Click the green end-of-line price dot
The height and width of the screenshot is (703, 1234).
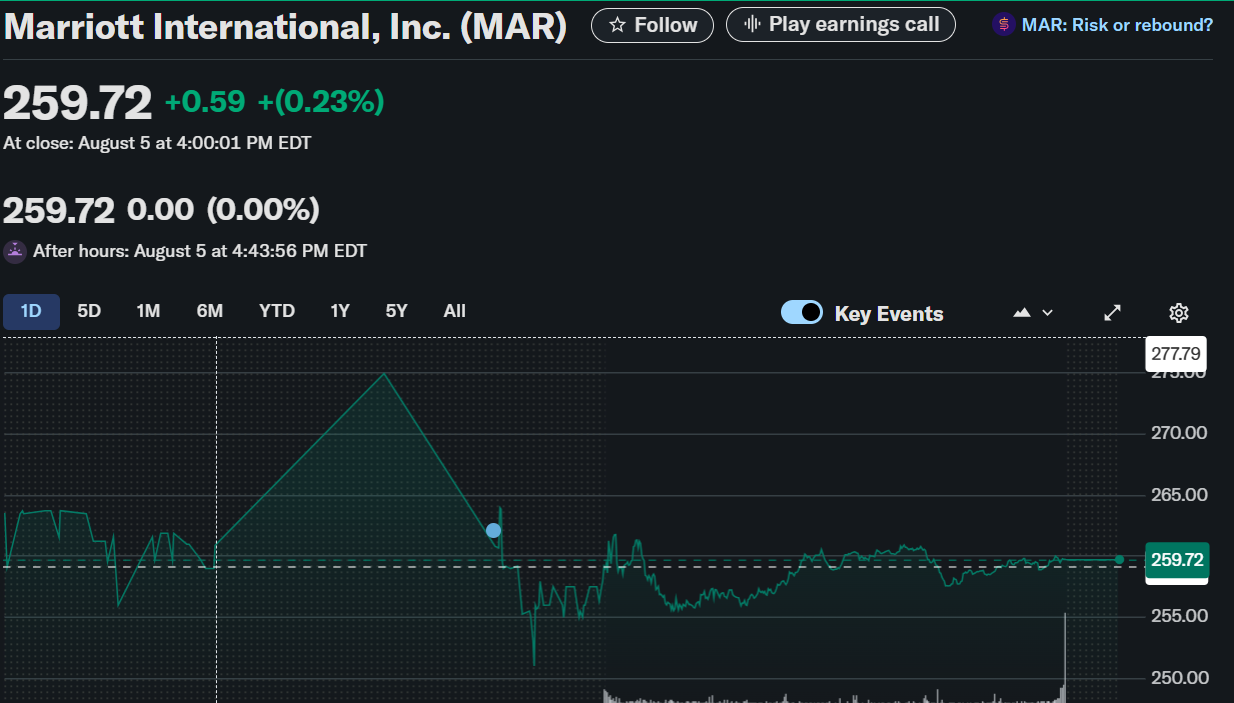click(x=1119, y=560)
